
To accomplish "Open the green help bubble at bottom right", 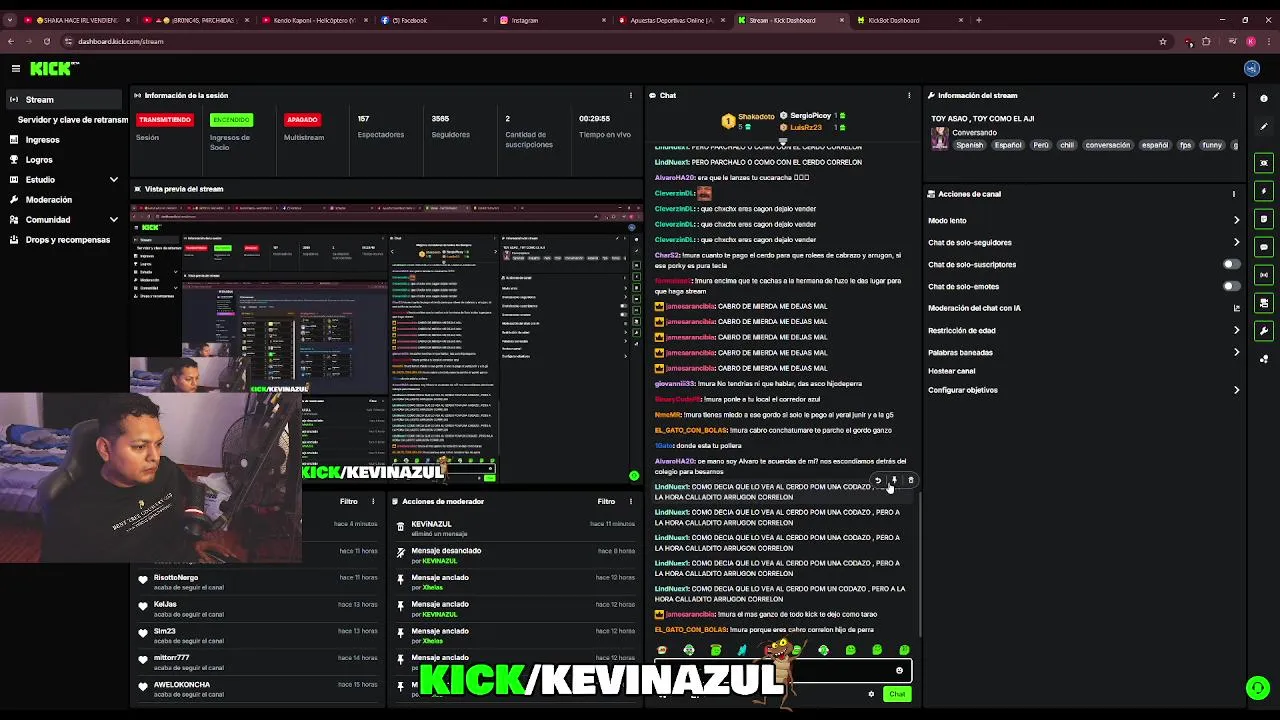I will click(1257, 688).
